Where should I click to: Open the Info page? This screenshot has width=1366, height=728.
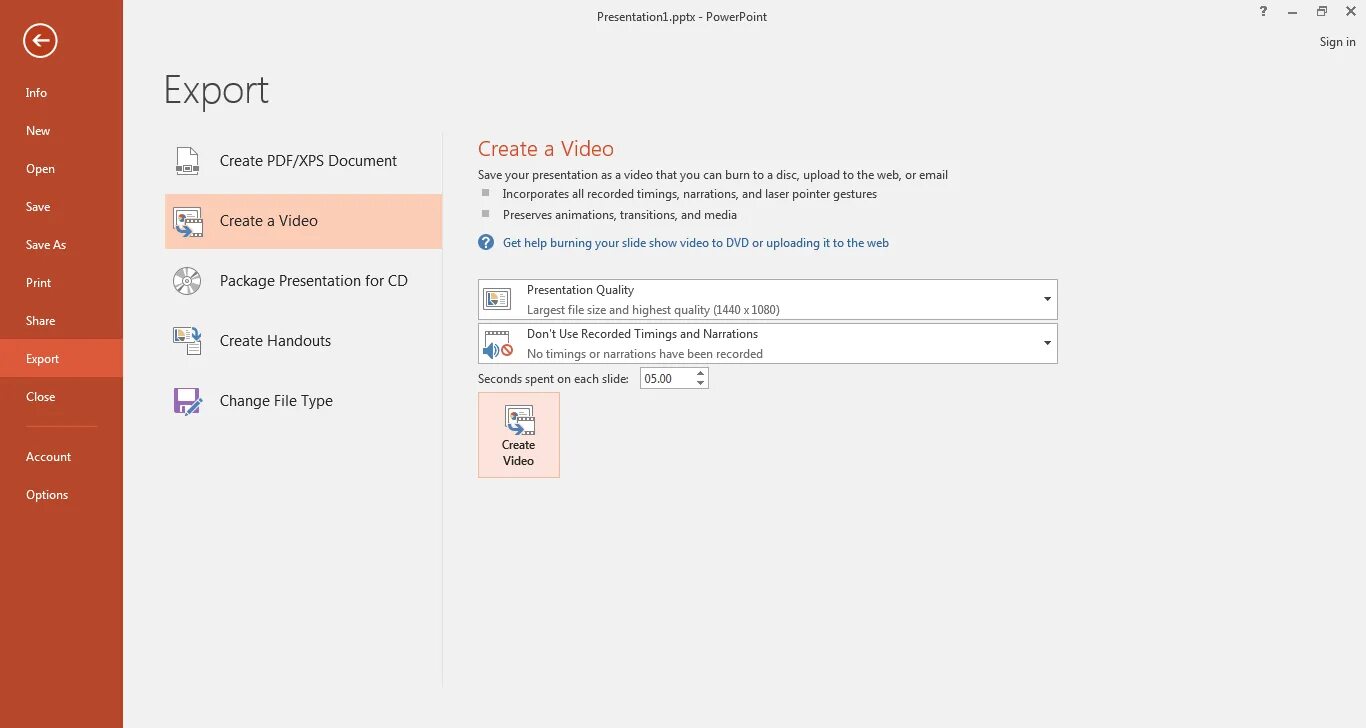click(61, 93)
